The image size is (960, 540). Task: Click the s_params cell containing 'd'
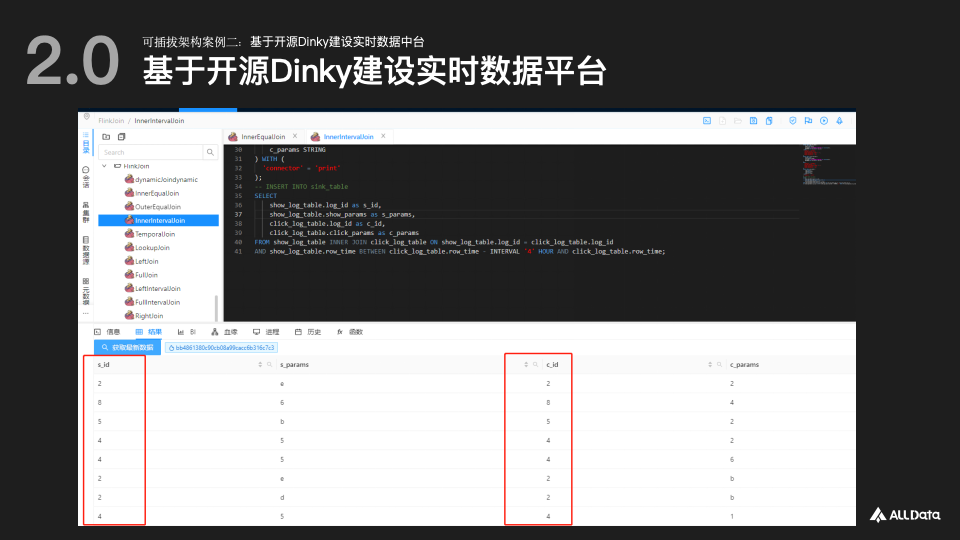tap(282, 498)
